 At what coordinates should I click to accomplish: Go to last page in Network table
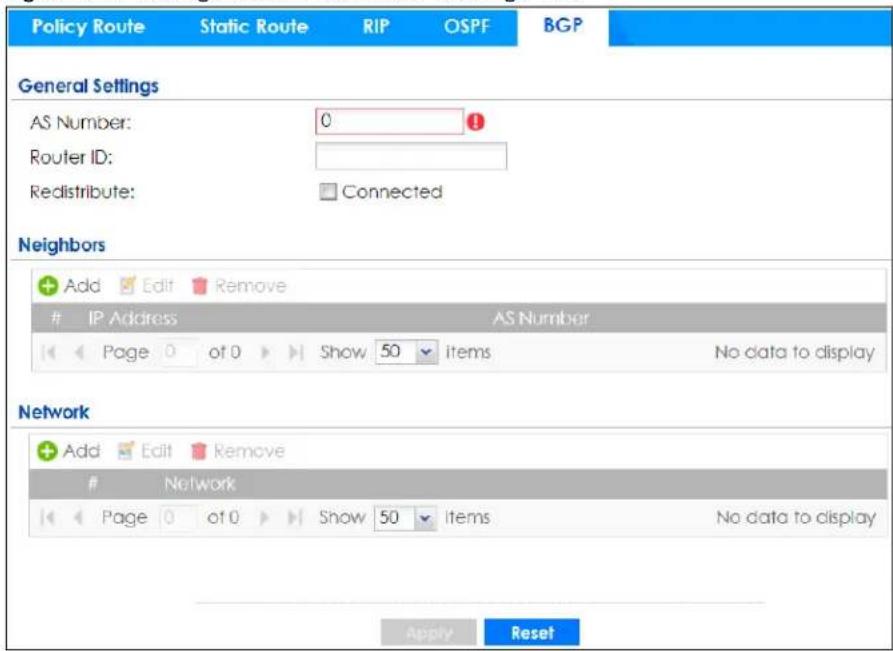point(294,518)
